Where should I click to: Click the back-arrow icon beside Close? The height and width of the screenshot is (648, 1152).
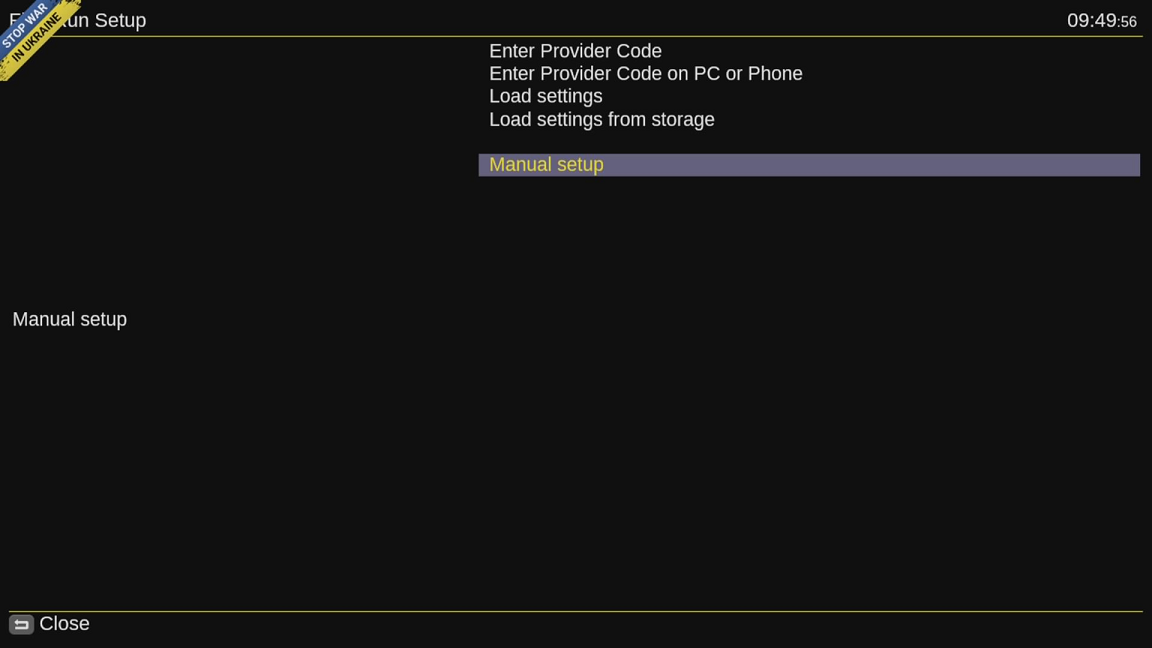pyautogui.click(x=21, y=624)
